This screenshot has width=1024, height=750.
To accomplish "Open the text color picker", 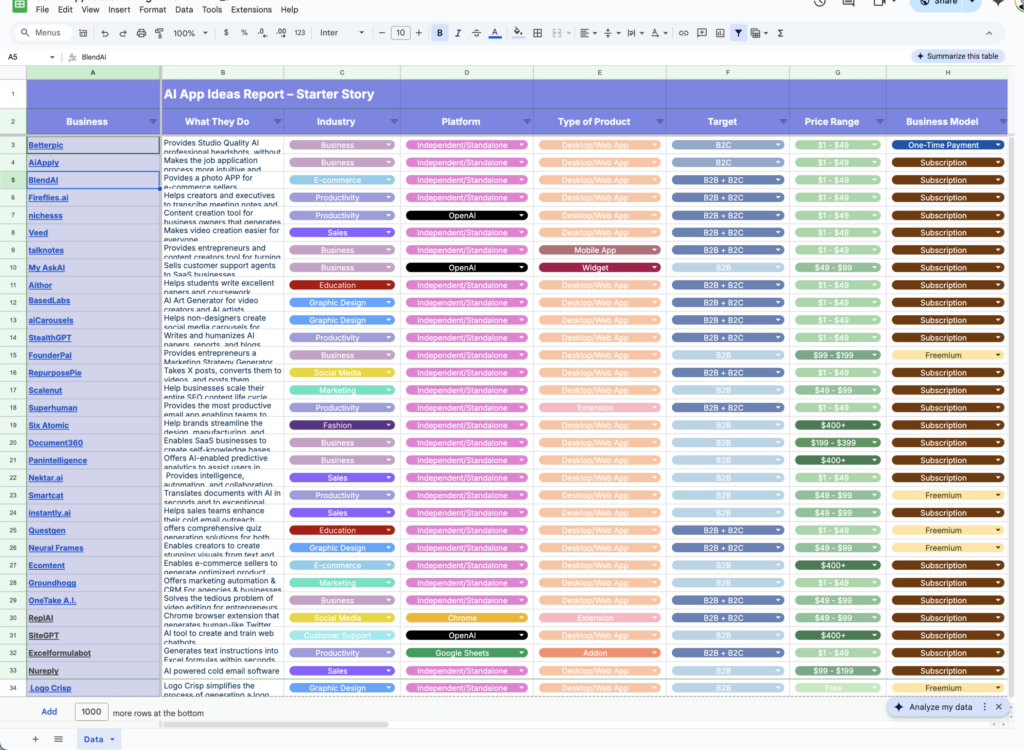I will [x=495, y=33].
